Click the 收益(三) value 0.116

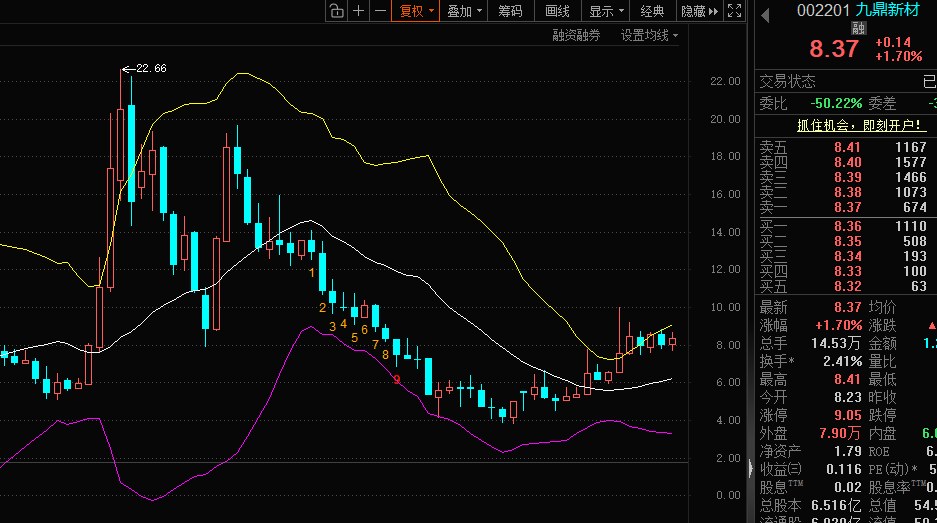click(x=844, y=469)
